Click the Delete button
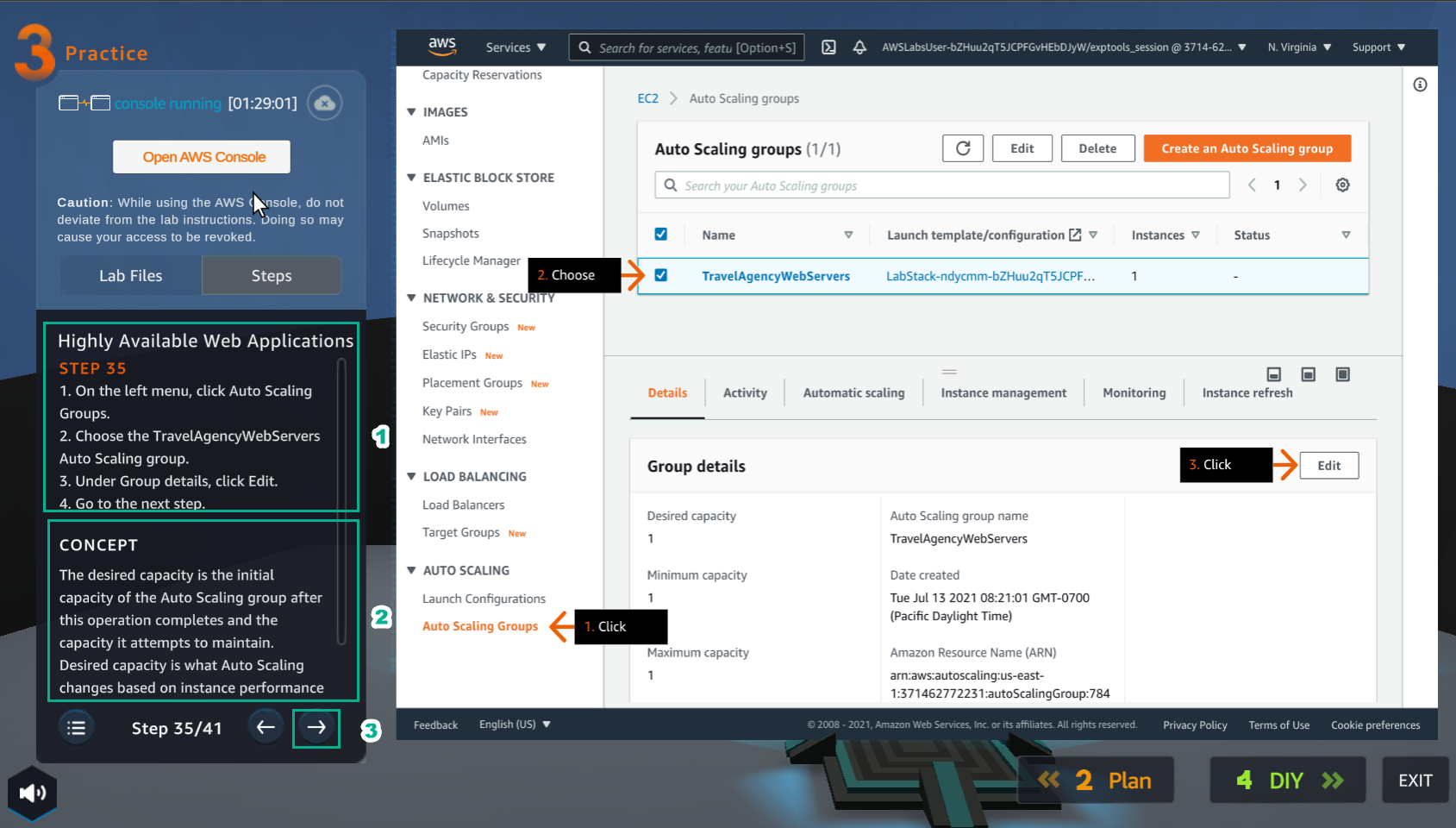The height and width of the screenshot is (828, 1456). point(1097,148)
